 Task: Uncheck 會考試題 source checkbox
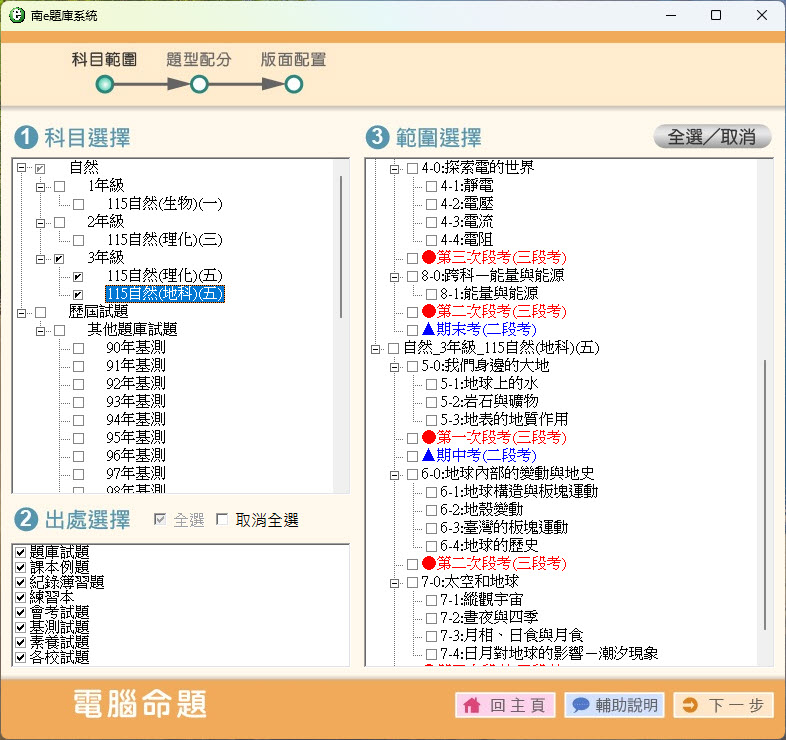click(21, 612)
